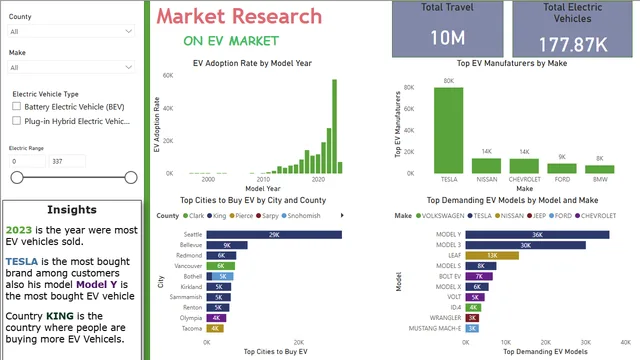Click the TESLA 80K manufacturer bar

[x=449, y=130]
